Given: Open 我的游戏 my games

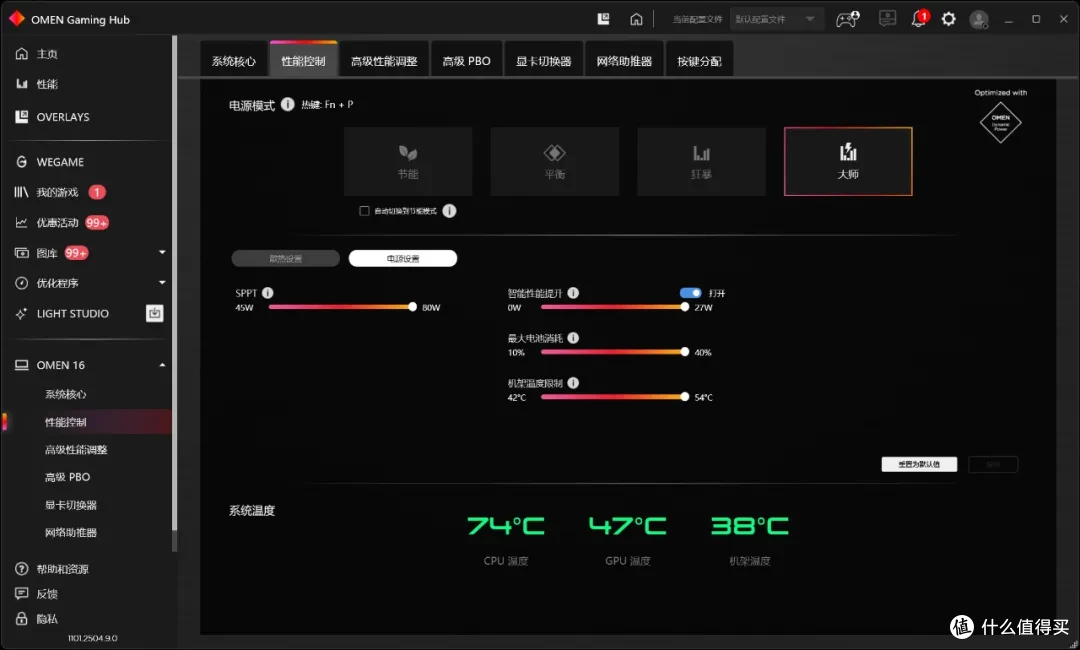Looking at the screenshot, I should 59,192.
